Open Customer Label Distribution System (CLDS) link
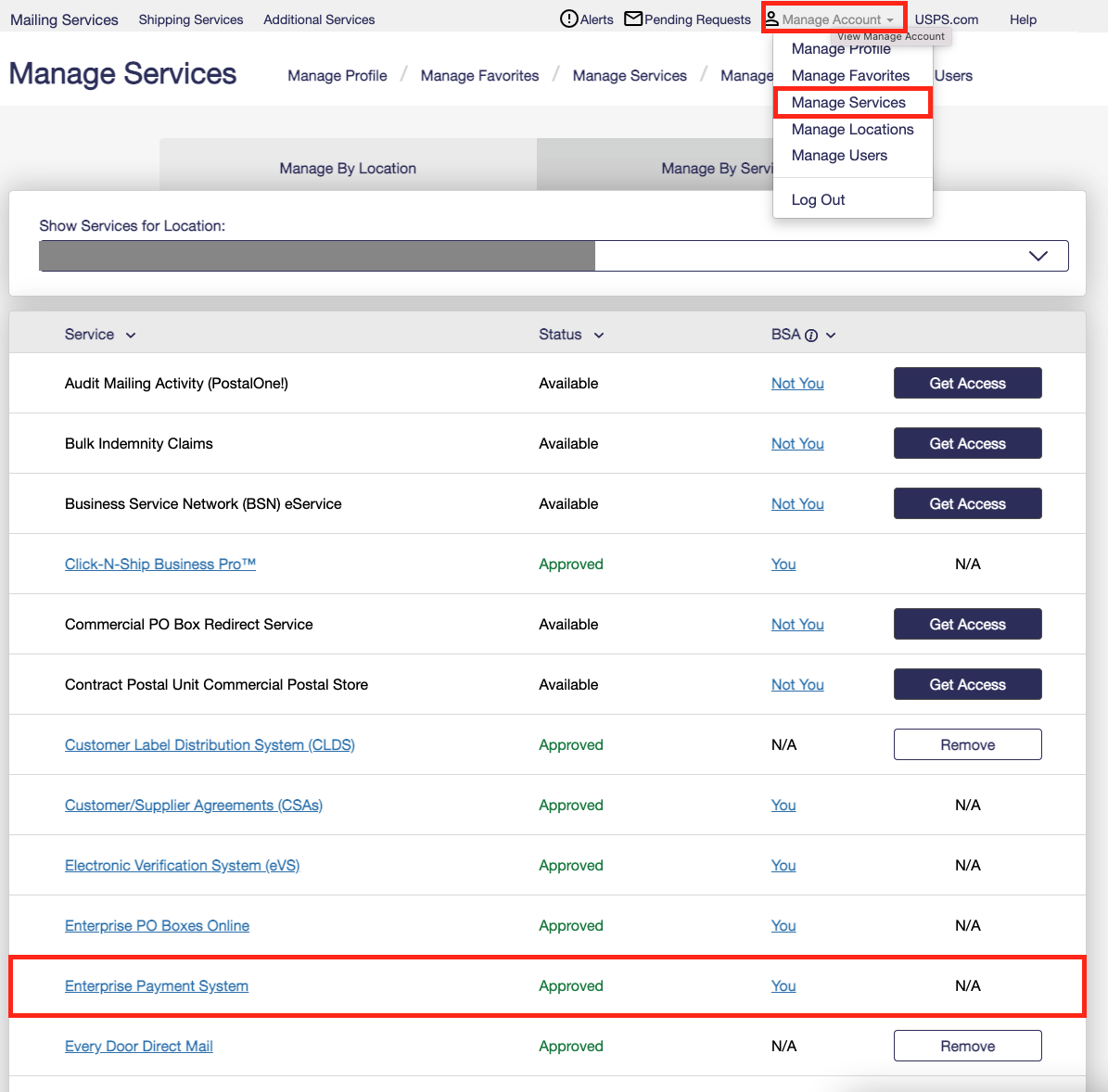Screen dimensions: 1108x1092 pyautogui.click(x=210, y=745)
